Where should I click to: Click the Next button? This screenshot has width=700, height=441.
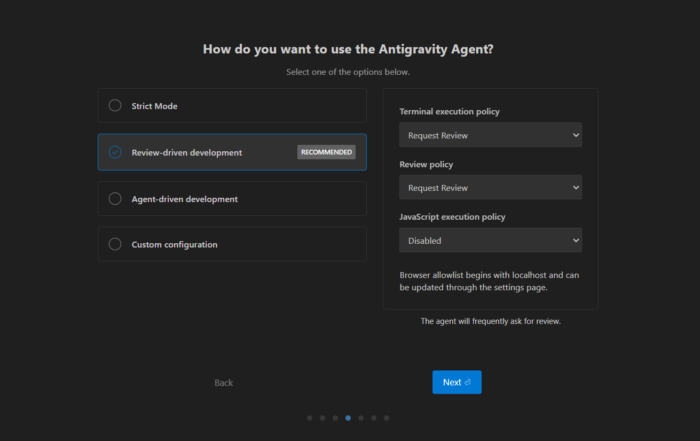(x=456, y=382)
